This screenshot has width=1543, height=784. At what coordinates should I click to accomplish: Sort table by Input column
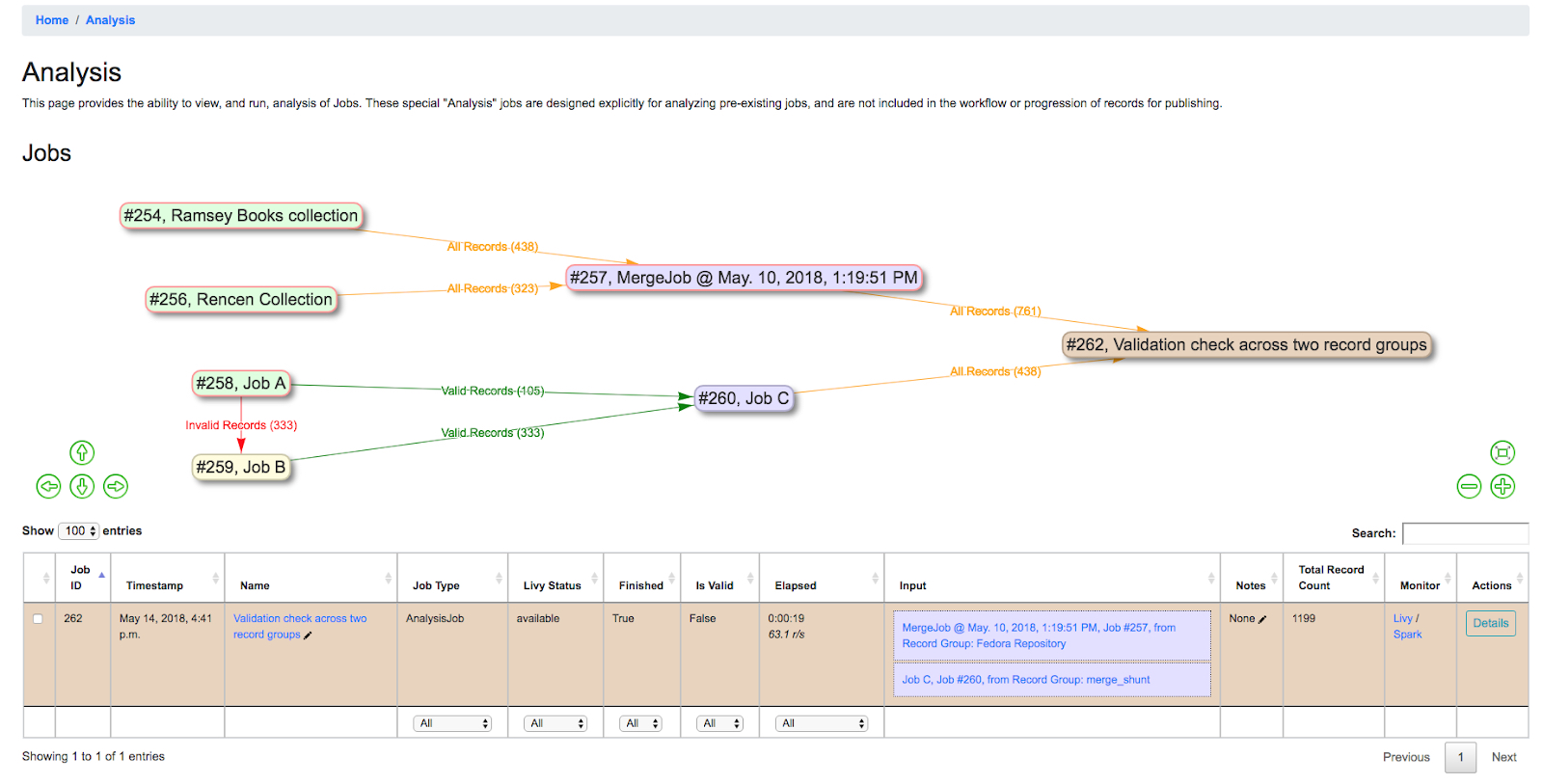[x=1052, y=579]
